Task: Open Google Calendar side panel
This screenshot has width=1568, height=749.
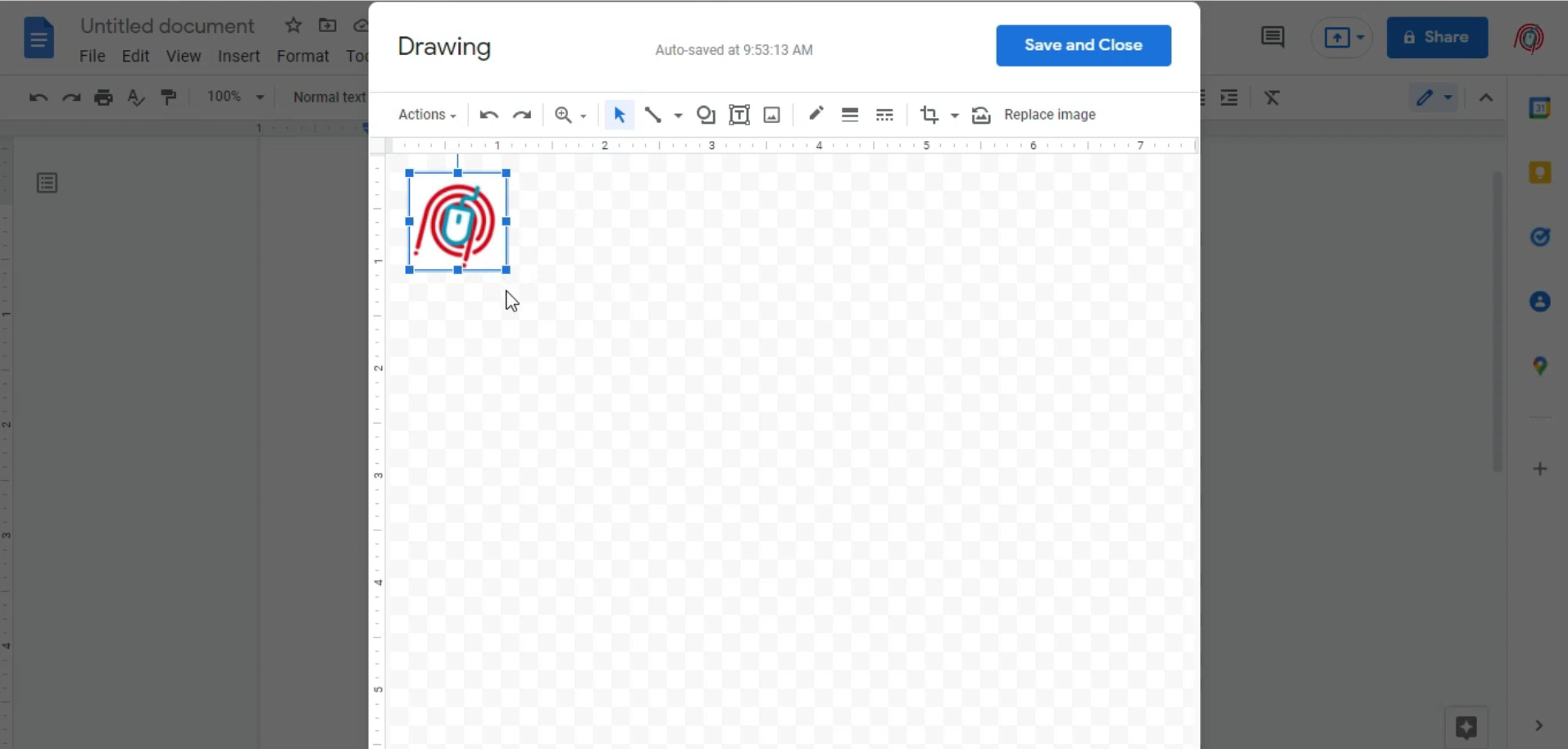Action: 1539,108
